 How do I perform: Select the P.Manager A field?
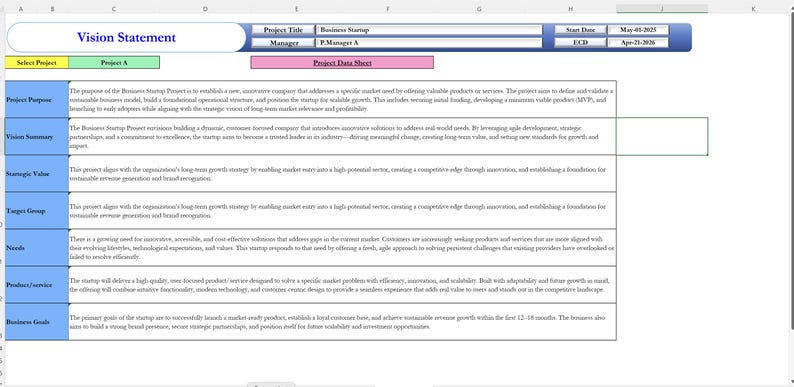[x=429, y=43]
